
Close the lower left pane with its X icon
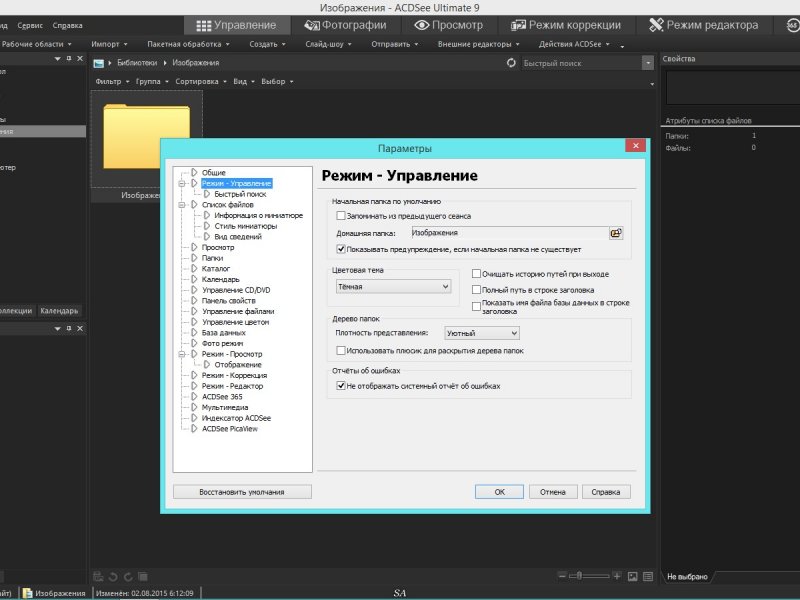[x=80, y=329]
